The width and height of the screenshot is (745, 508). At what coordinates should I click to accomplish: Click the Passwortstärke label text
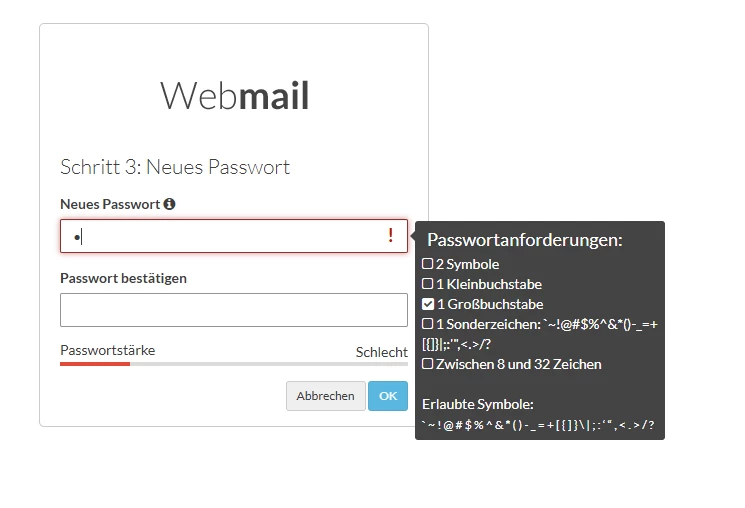pos(107,350)
